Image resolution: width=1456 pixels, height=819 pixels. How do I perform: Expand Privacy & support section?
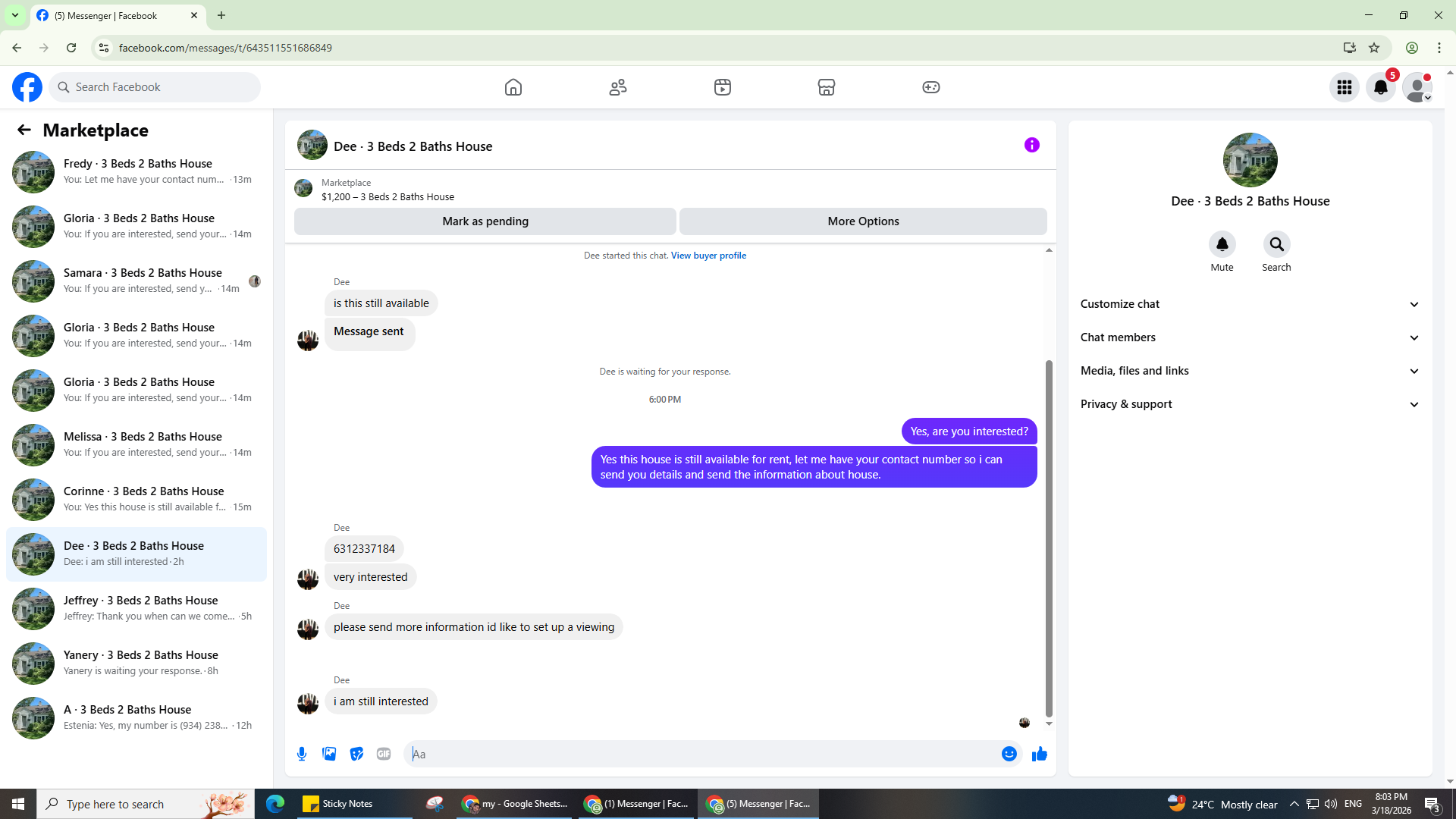[1250, 404]
